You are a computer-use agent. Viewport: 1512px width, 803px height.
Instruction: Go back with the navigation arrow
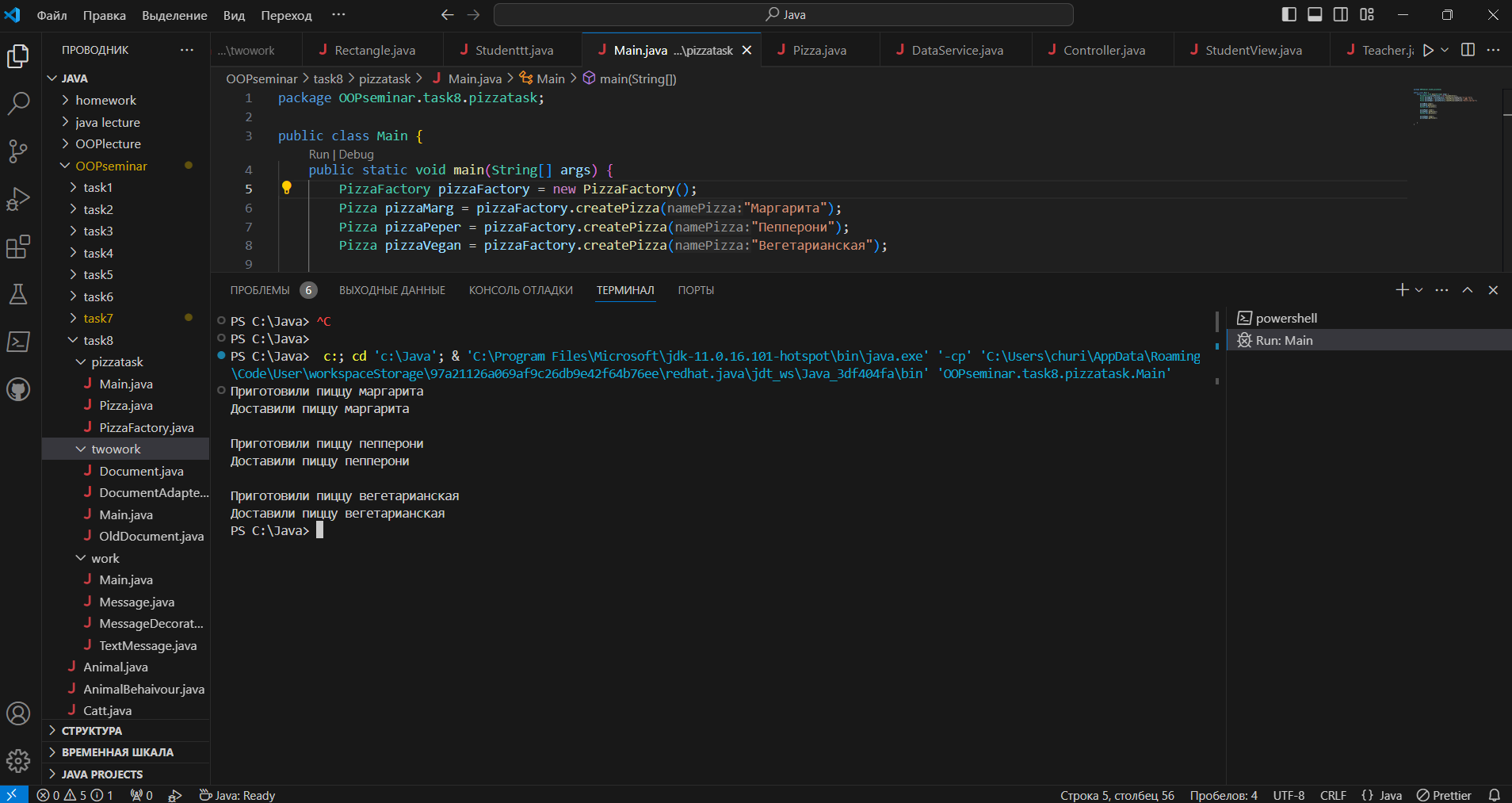[447, 15]
